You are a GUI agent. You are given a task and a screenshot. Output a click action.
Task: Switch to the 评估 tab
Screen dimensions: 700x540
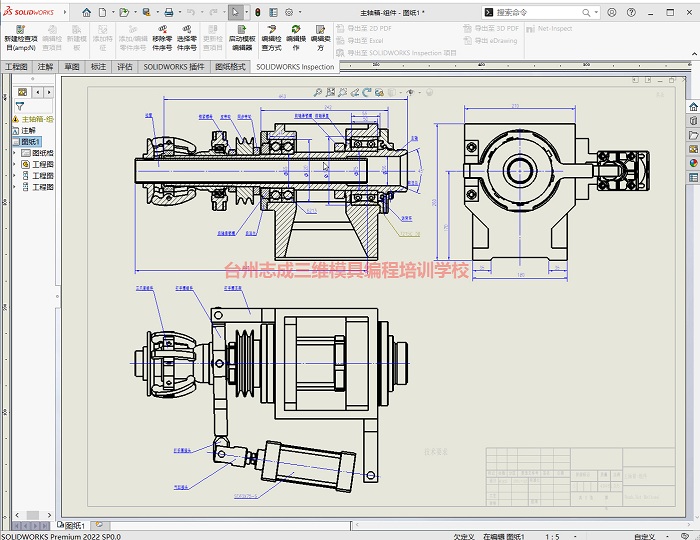point(125,67)
